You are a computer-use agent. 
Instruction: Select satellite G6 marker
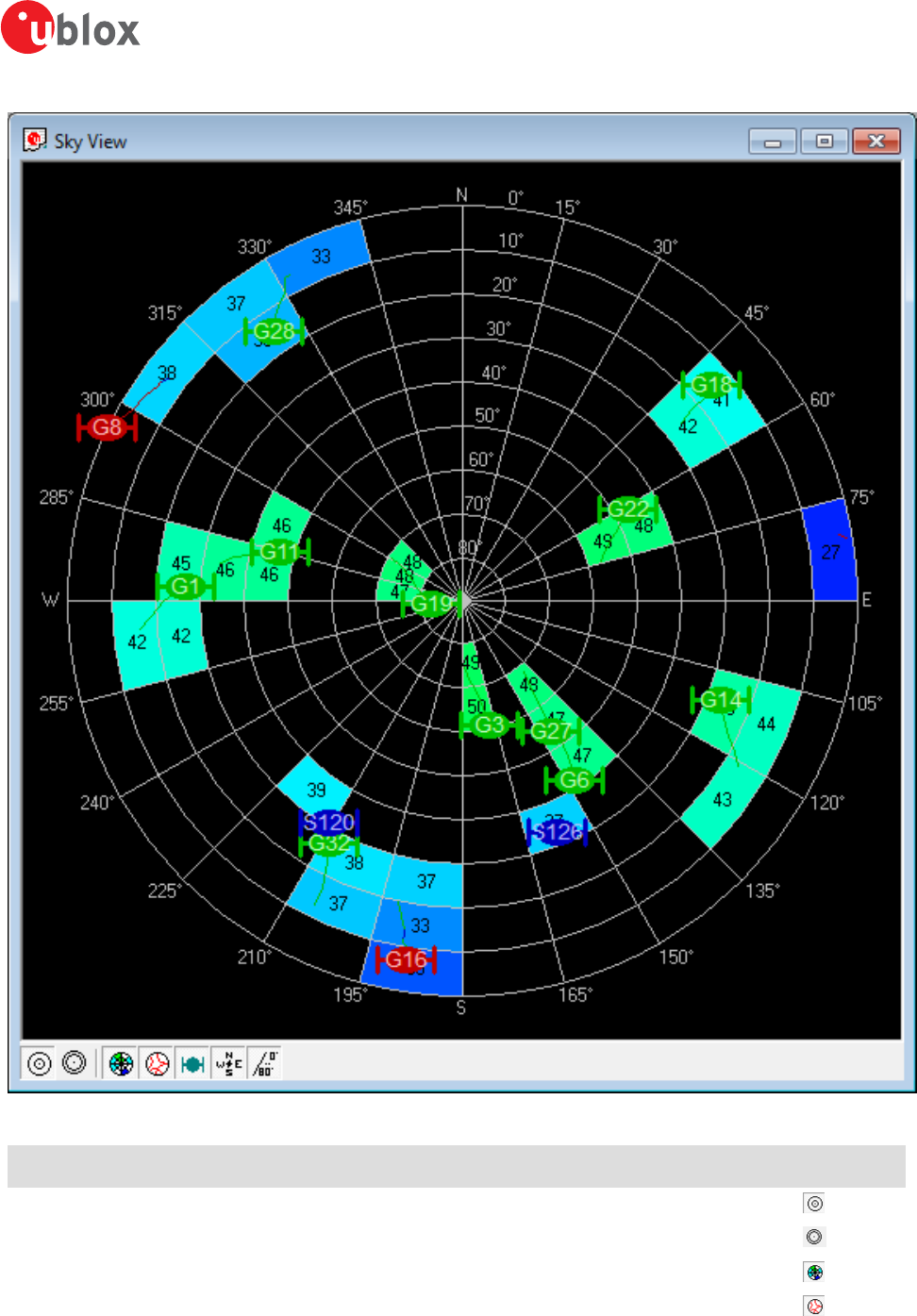[574, 780]
